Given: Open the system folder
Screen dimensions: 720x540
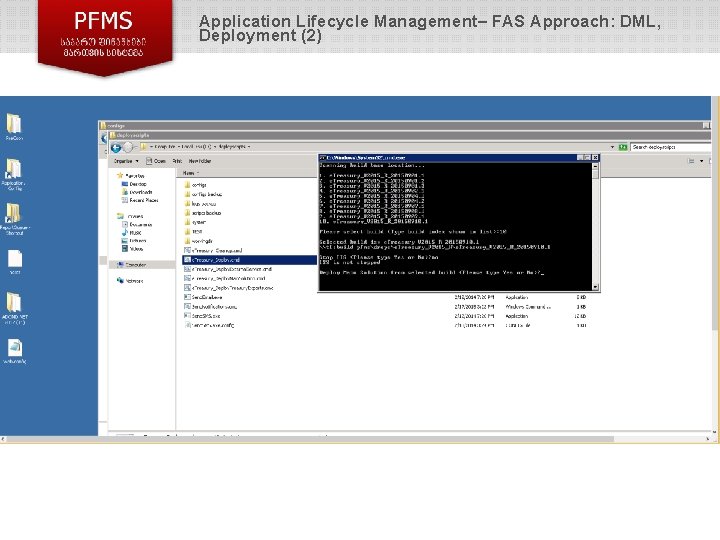Looking at the screenshot, I should 195,222.
